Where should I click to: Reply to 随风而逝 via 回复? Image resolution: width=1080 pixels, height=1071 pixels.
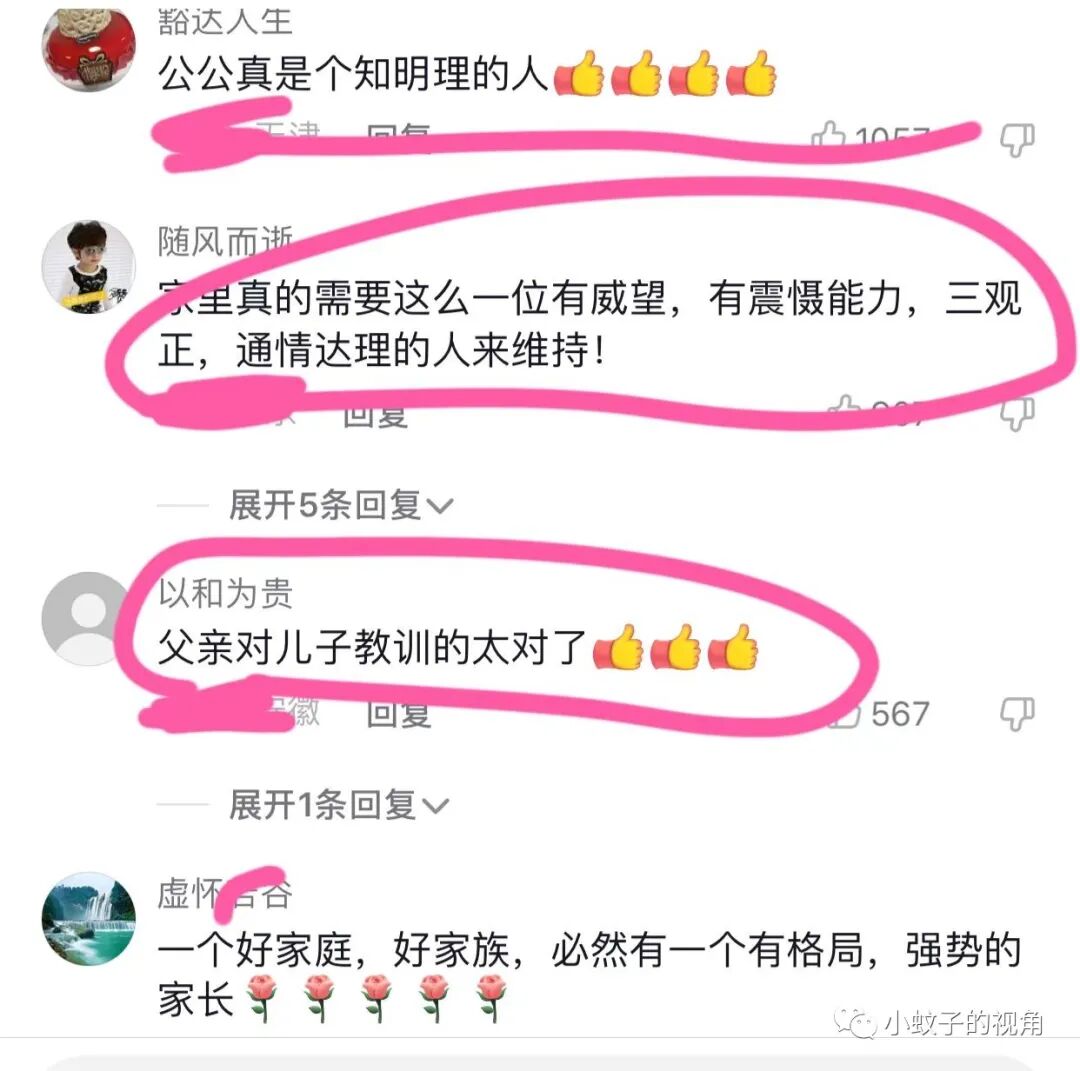[x=375, y=415]
